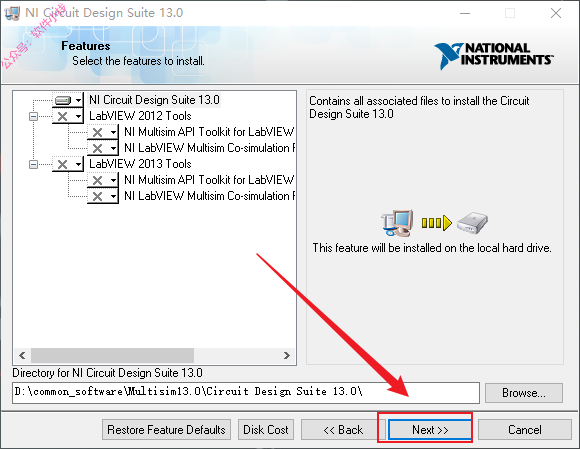The height and width of the screenshot is (449, 580).
Task: Click the installer icon in the title bar
Action: point(12,13)
